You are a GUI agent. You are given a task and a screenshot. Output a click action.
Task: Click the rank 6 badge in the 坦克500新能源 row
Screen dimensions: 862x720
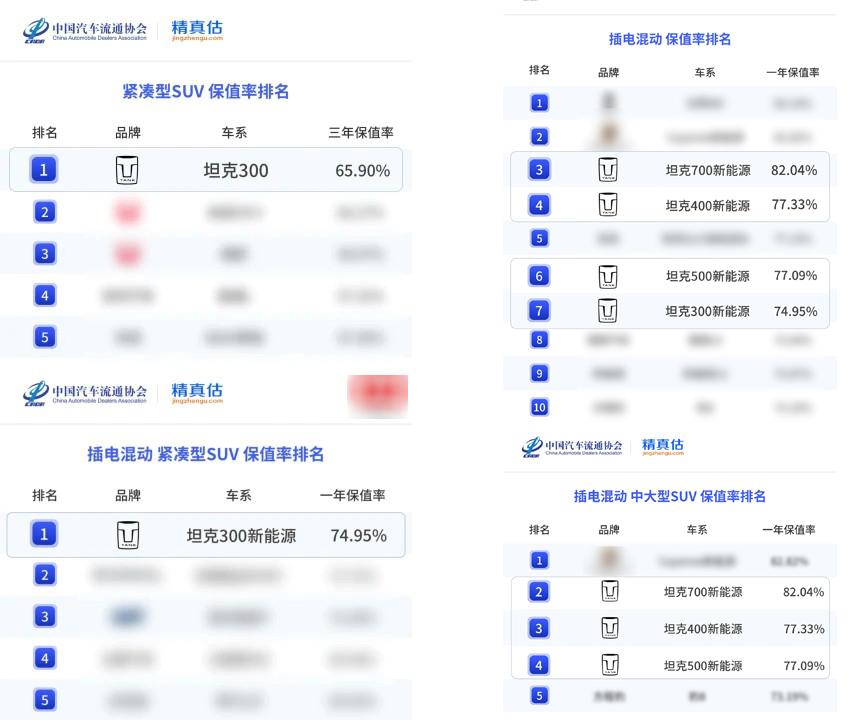(x=539, y=276)
